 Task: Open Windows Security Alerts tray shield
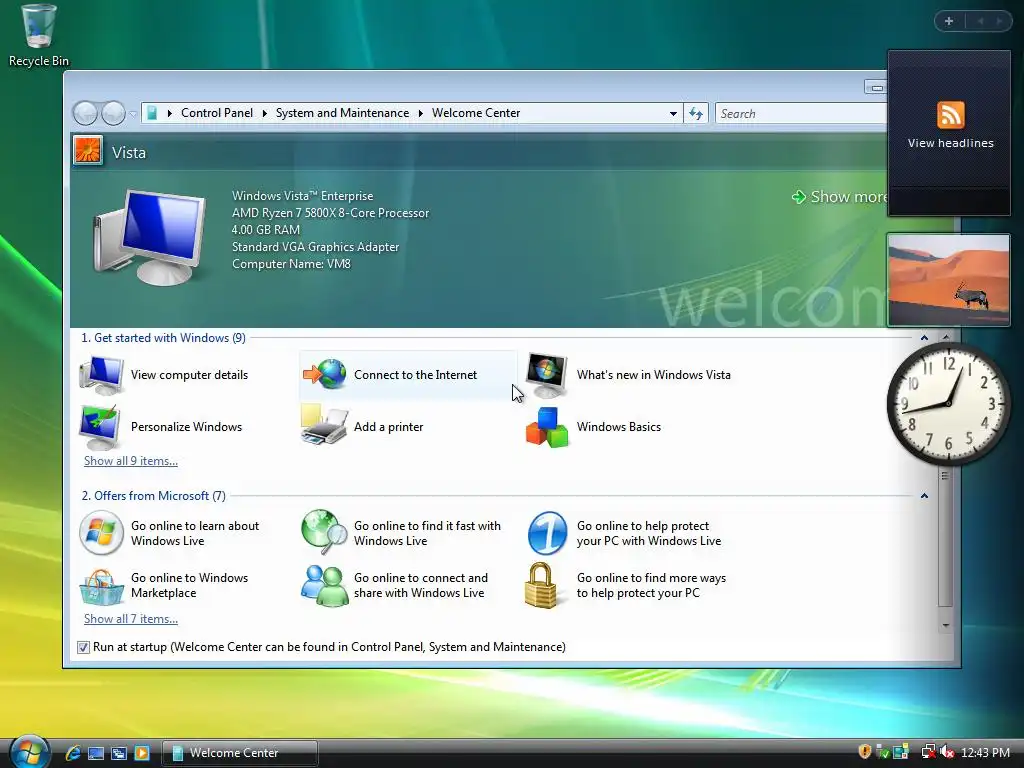[865, 752]
